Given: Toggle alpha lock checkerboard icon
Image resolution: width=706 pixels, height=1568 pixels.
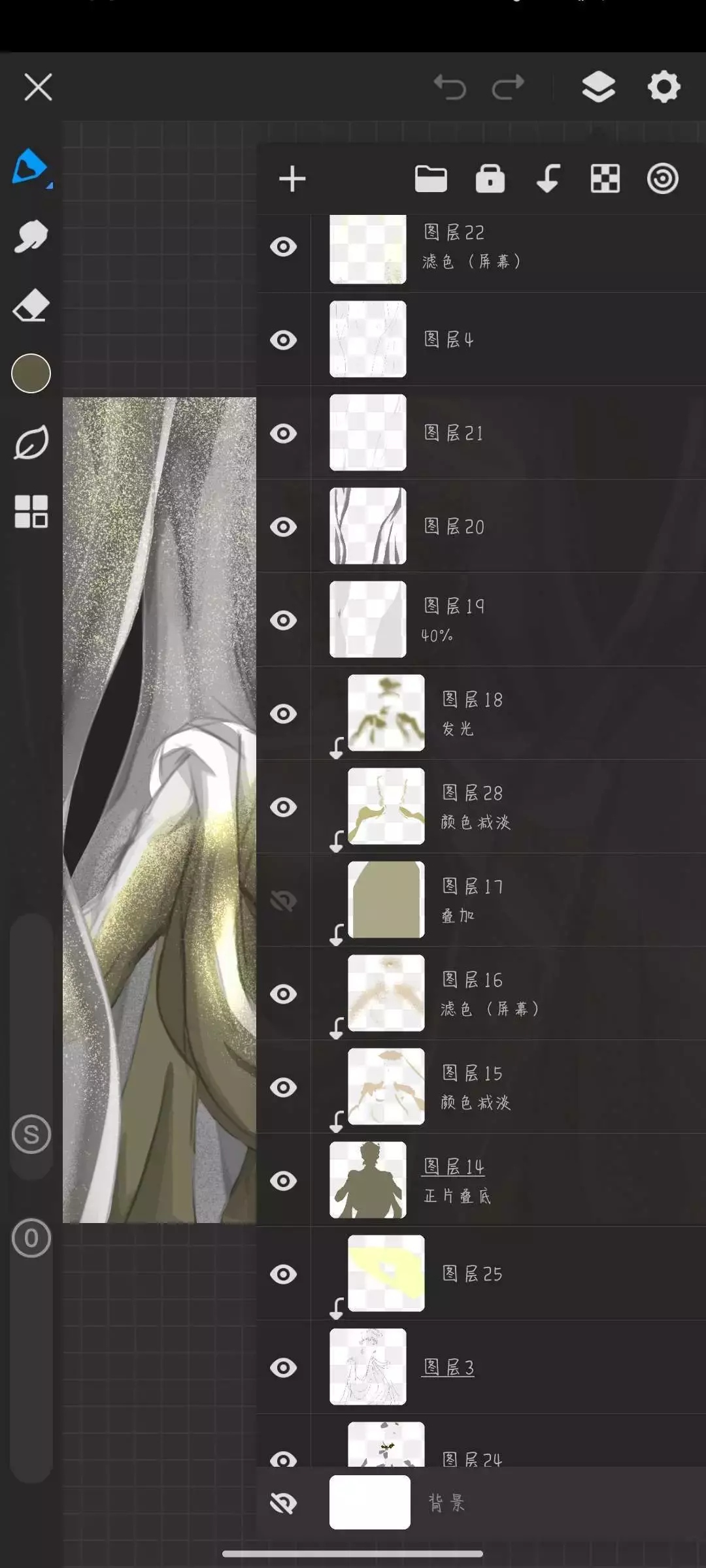Looking at the screenshot, I should click(605, 179).
